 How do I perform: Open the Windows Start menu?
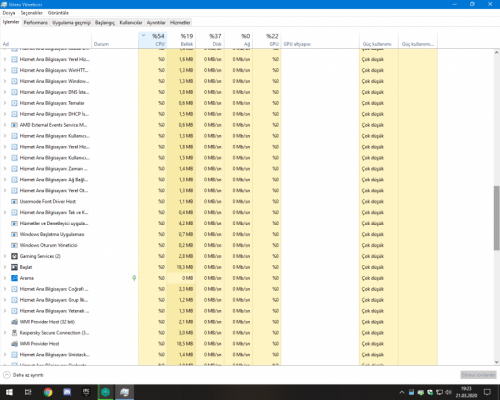click(x=9, y=392)
